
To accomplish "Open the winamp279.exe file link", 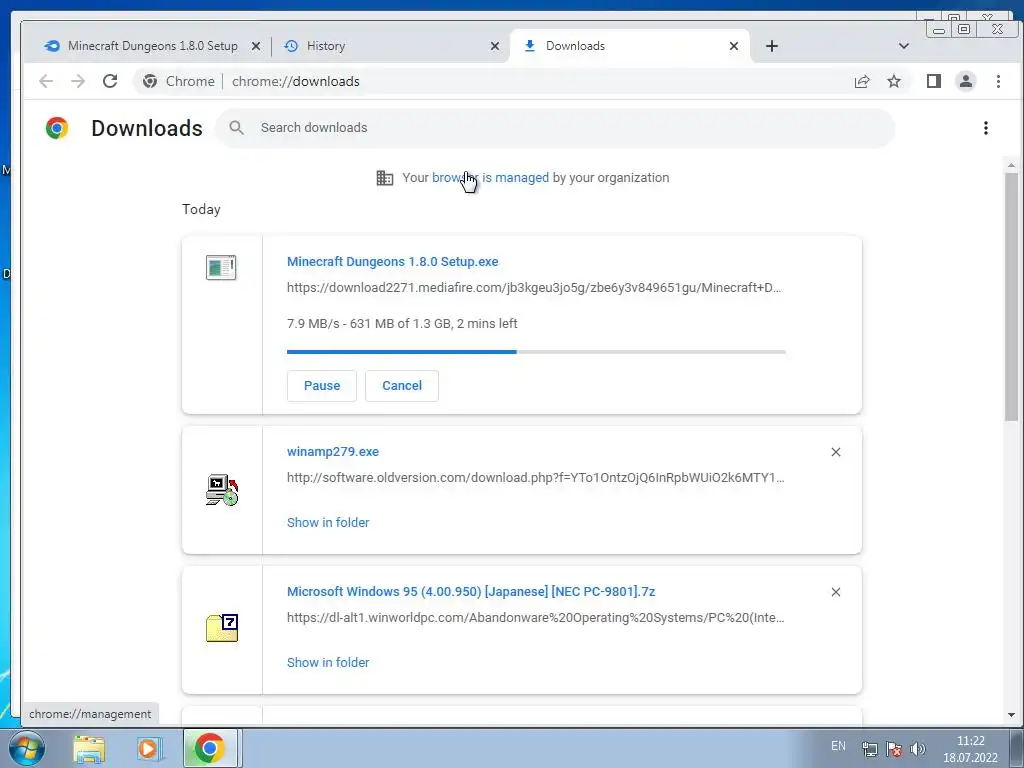I will pos(332,452).
